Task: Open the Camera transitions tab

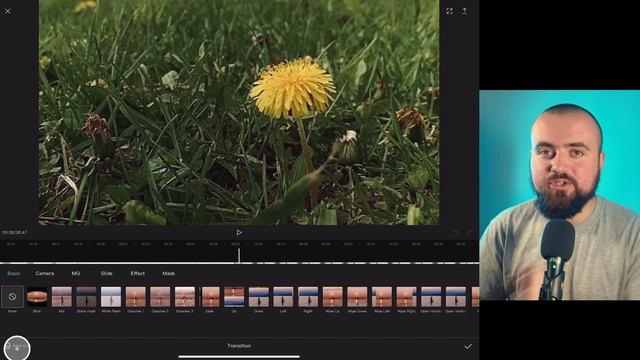Action: (44, 273)
